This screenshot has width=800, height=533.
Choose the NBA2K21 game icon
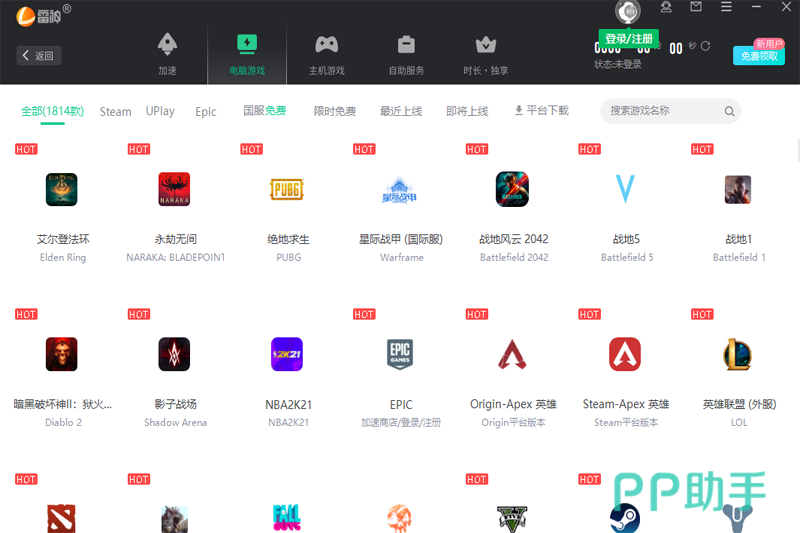coord(287,354)
